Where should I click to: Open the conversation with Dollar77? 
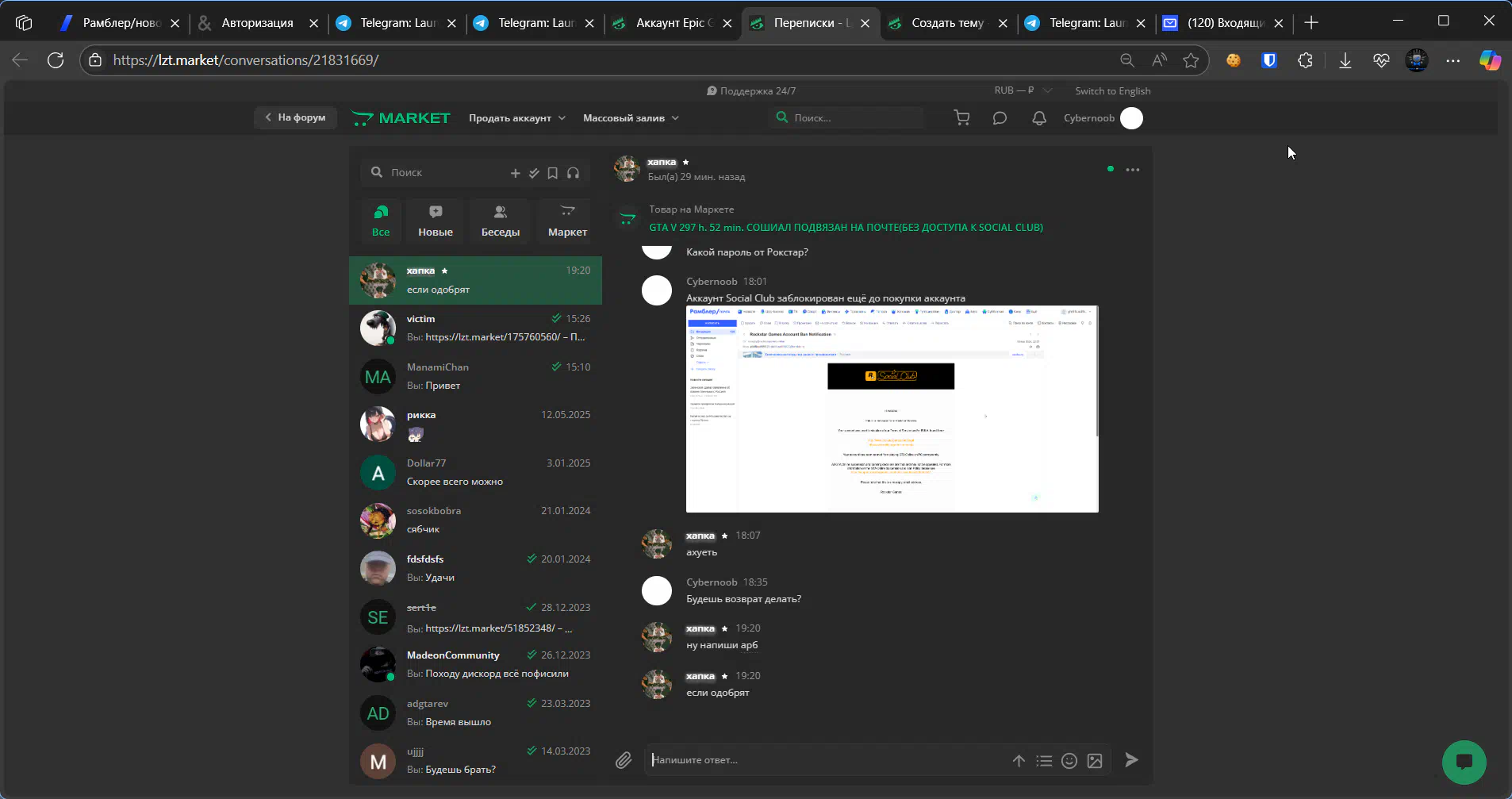pyautogui.click(x=475, y=473)
